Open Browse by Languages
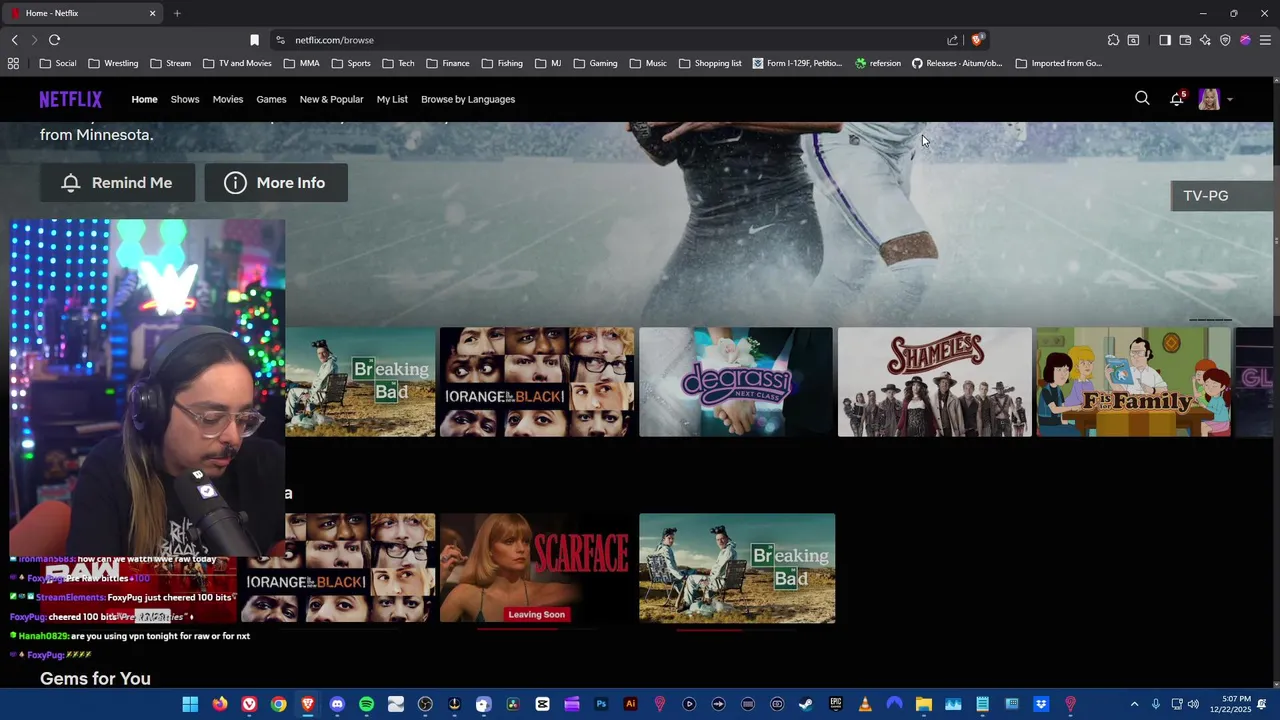This screenshot has height=720, width=1280. pyautogui.click(x=468, y=99)
